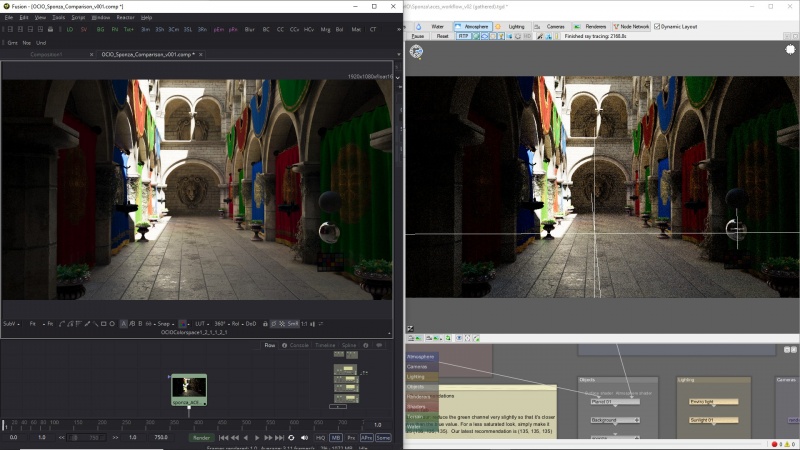Open the composition tabs dropdown arrow
Viewport: 800px width, 450px height.
[x=398, y=55]
